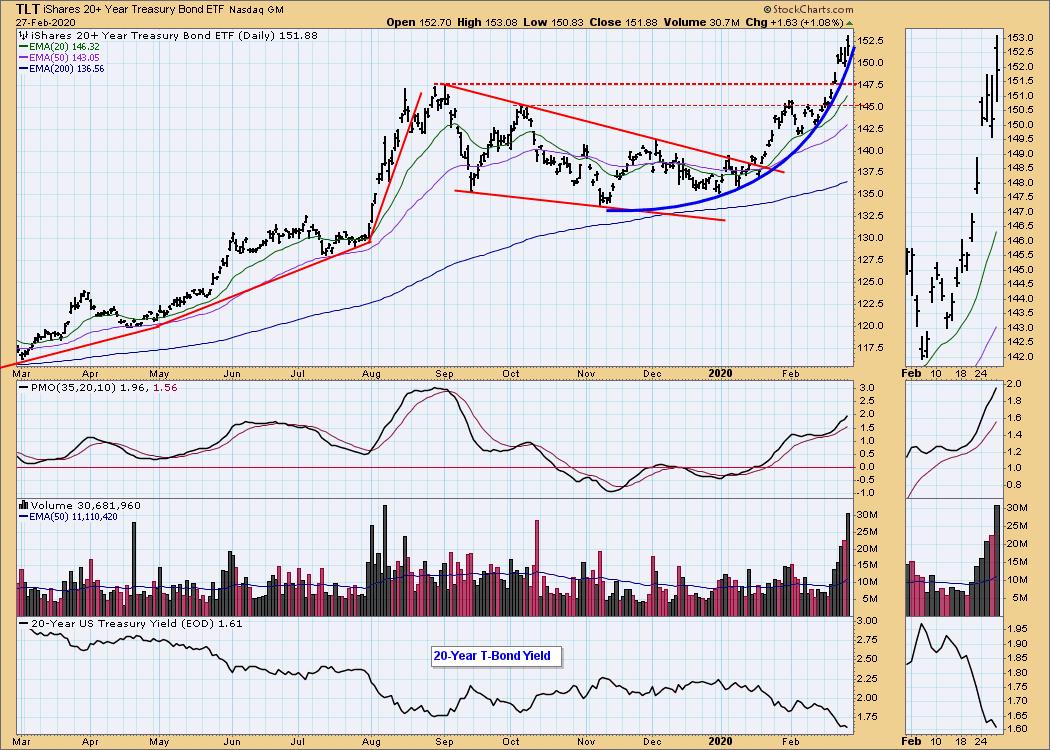
Task: Click the 2.25 yield axis label
Action: (x=869, y=678)
